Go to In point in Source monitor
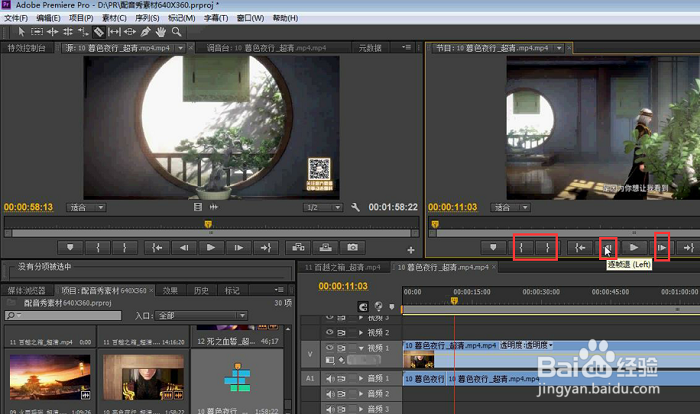The width and height of the screenshot is (700, 414). [157, 247]
